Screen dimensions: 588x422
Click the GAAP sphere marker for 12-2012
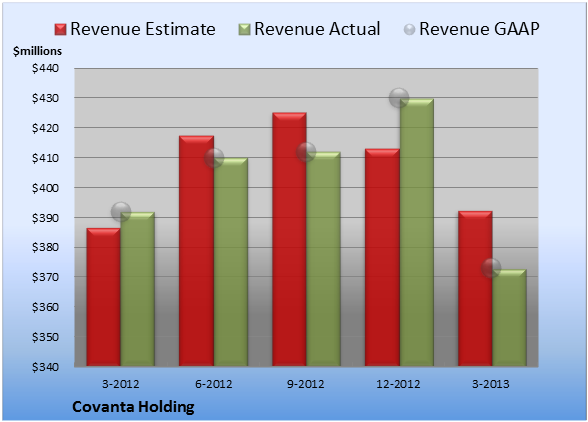tap(399, 98)
